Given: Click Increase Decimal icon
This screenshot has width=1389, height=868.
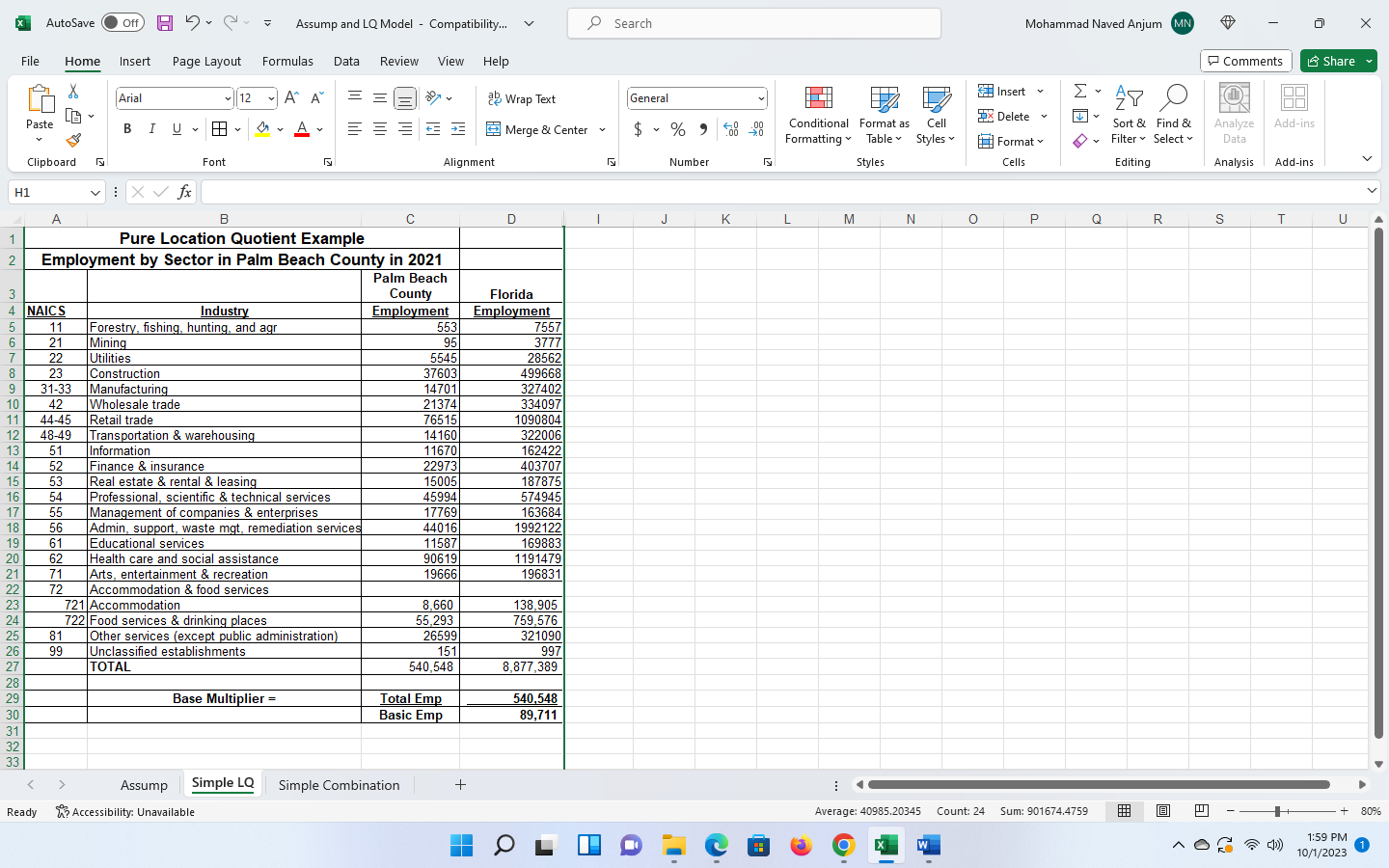Looking at the screenshot, I should pos(731,129).
